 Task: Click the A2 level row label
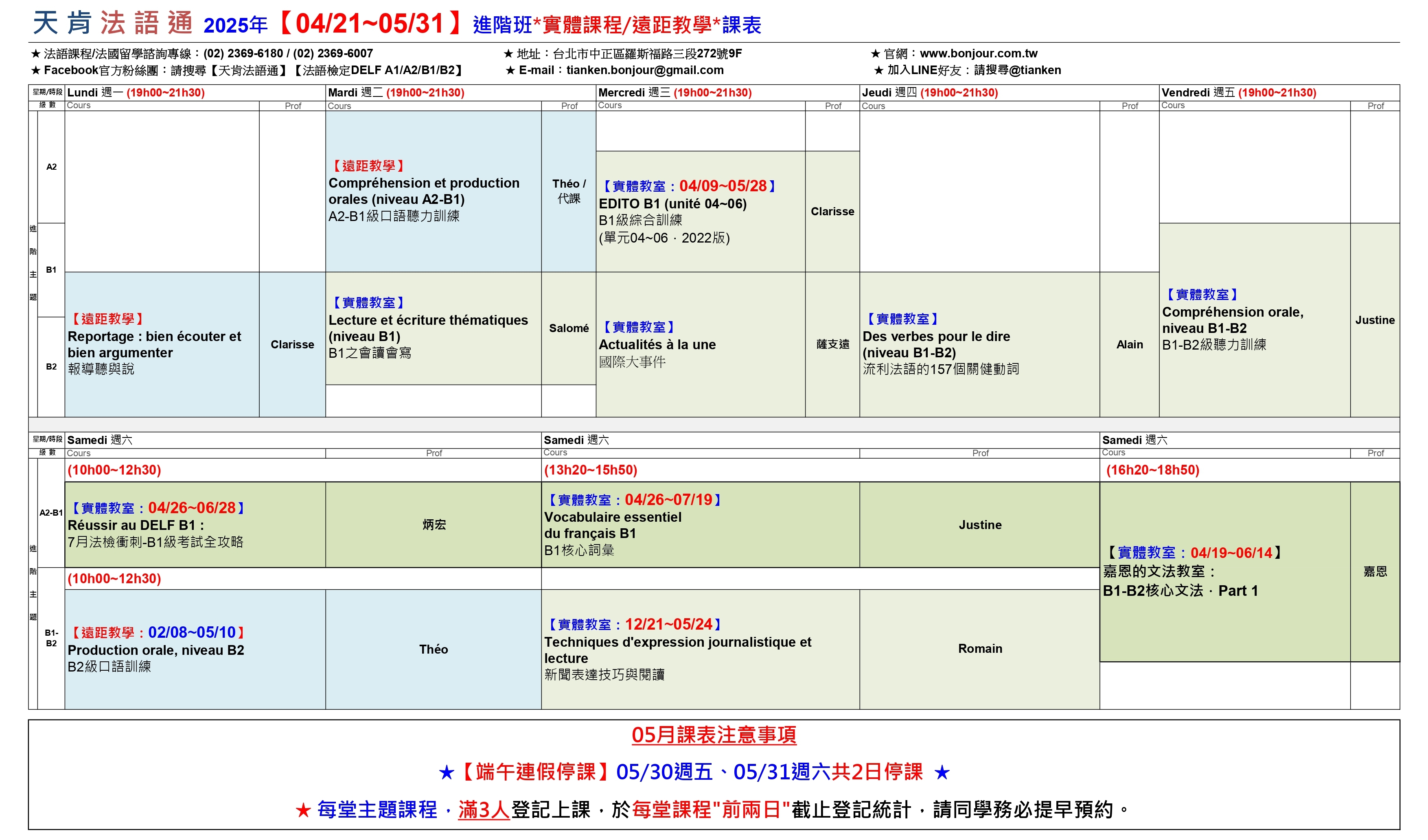click(x=52, y=166)
